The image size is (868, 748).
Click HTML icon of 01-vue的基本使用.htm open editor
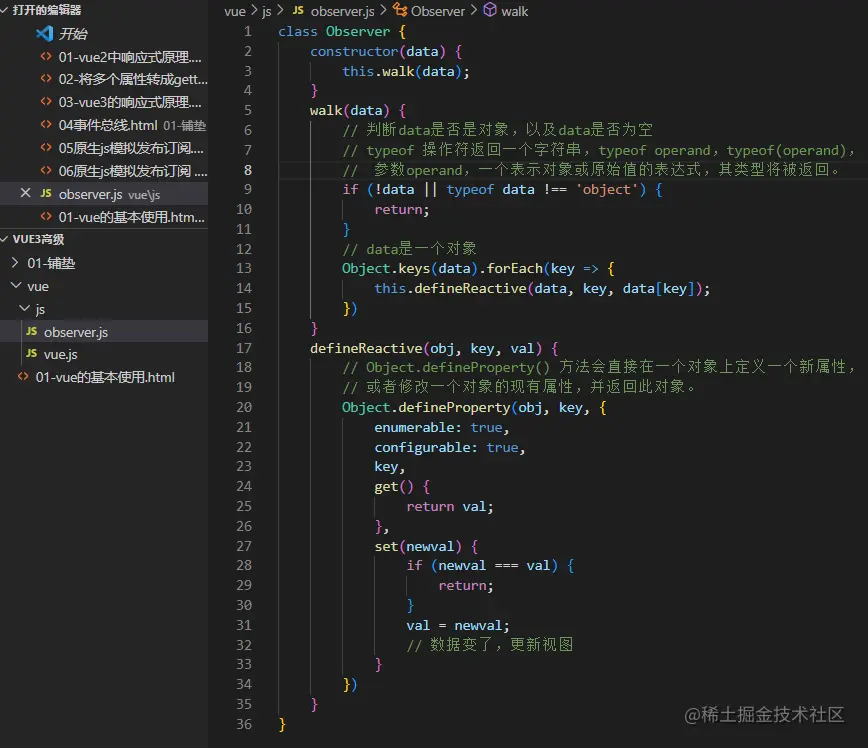(46, 216)
